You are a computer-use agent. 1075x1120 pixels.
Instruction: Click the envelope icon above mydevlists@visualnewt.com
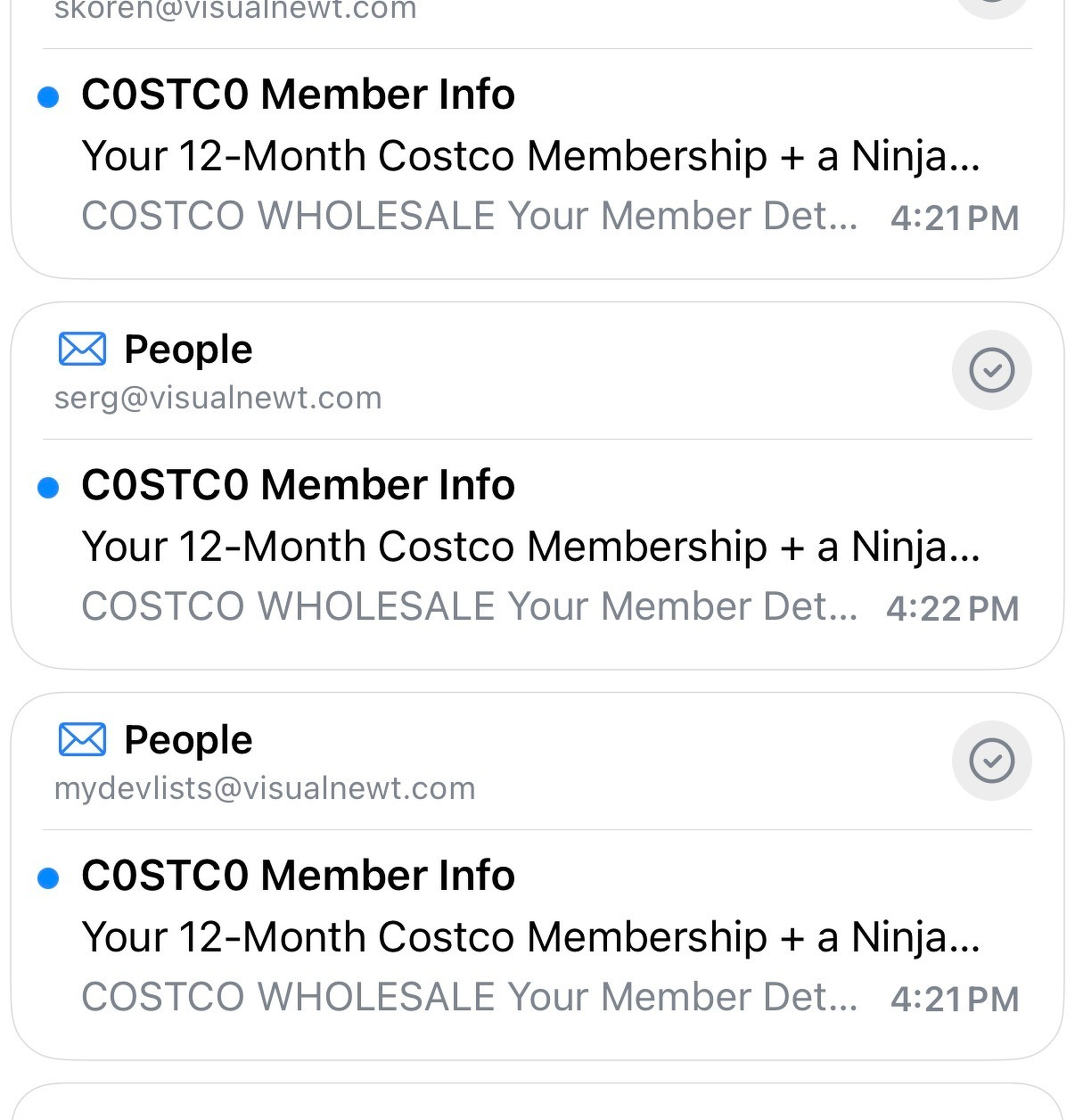pyautogui.click(x=82, y=740)
